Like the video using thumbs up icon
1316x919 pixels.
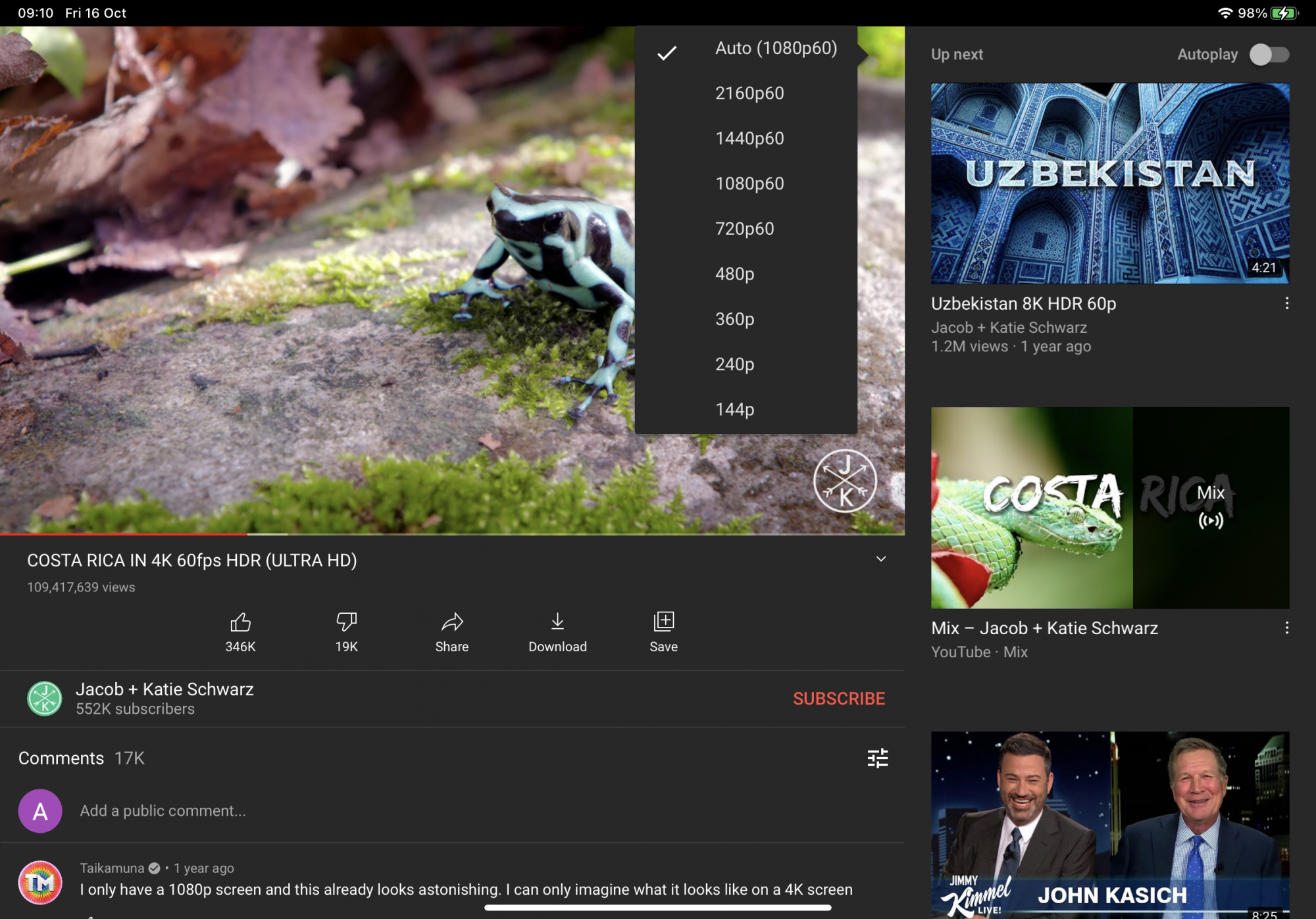(240, 622)
